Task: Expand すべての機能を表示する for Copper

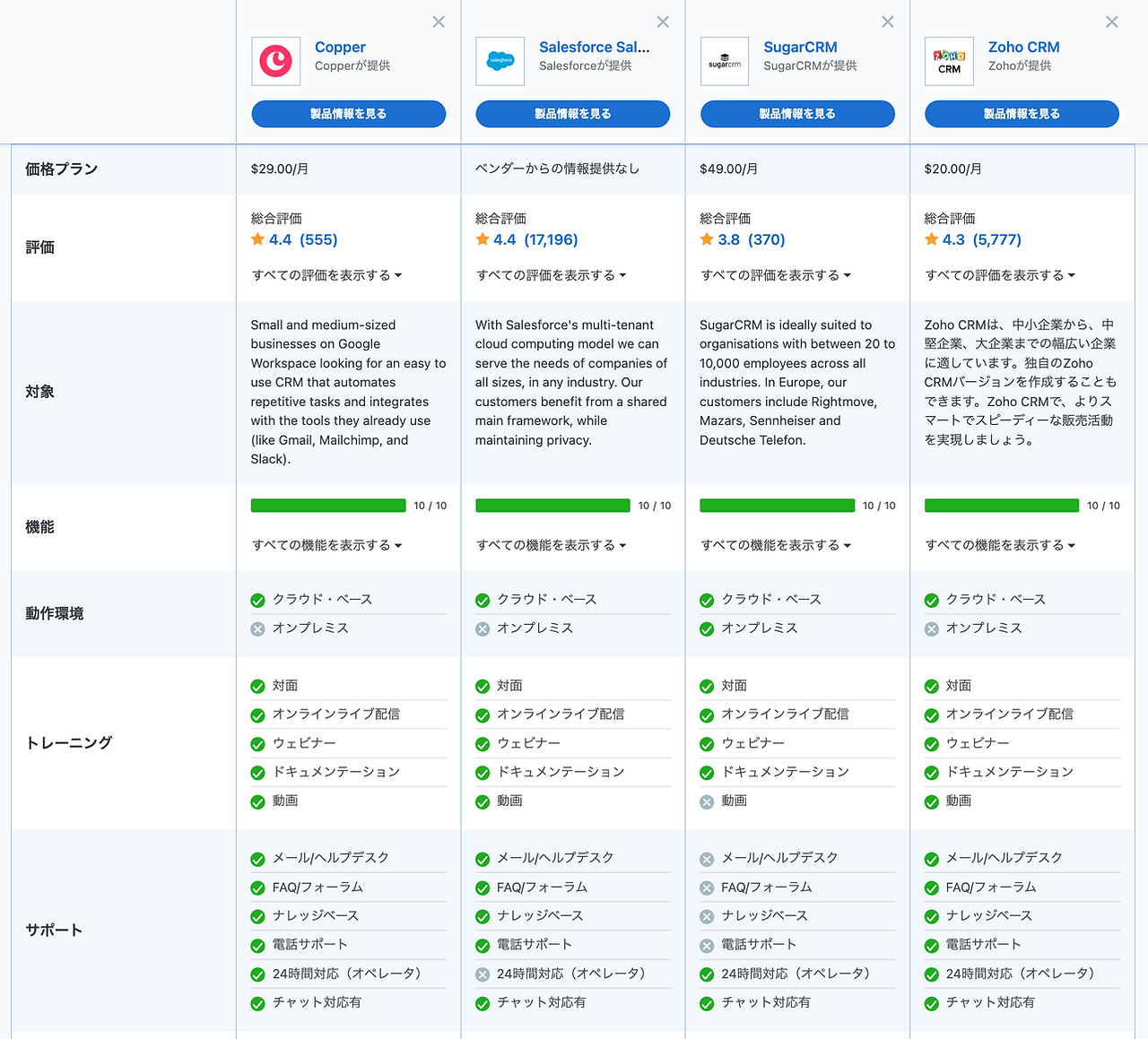Action: click(327, 545)
